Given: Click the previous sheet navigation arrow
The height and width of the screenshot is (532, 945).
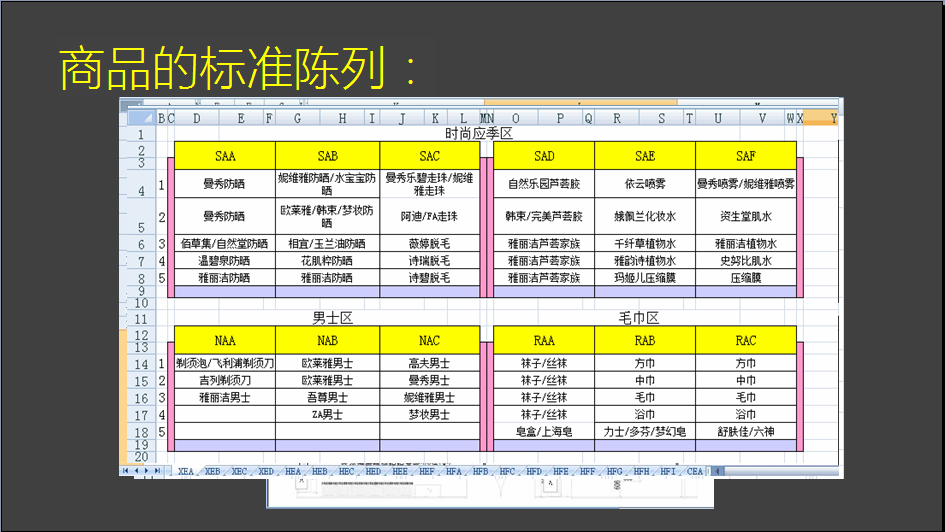Looking at the screenshot, I should coord(135,471).
